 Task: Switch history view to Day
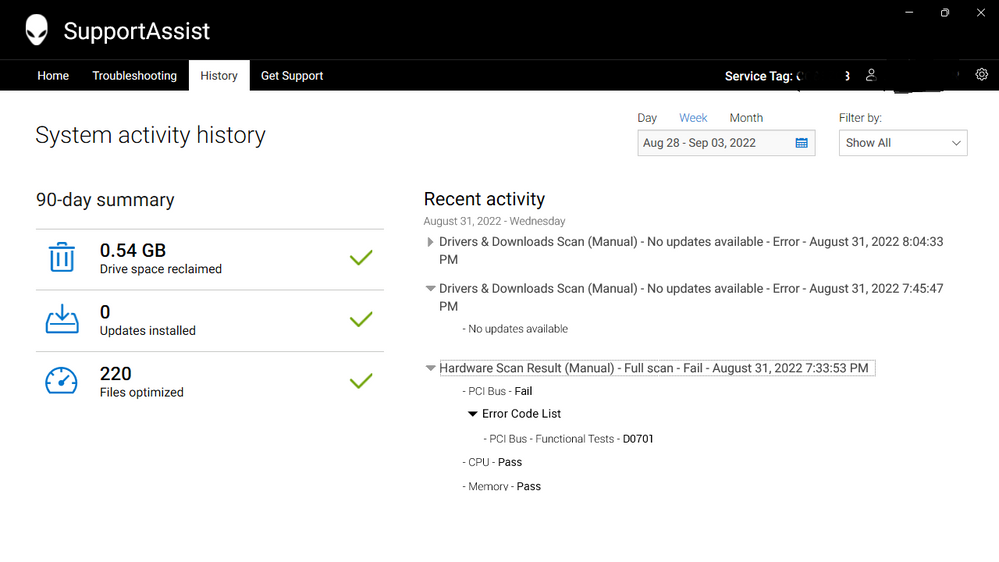(x=647, y=118)
